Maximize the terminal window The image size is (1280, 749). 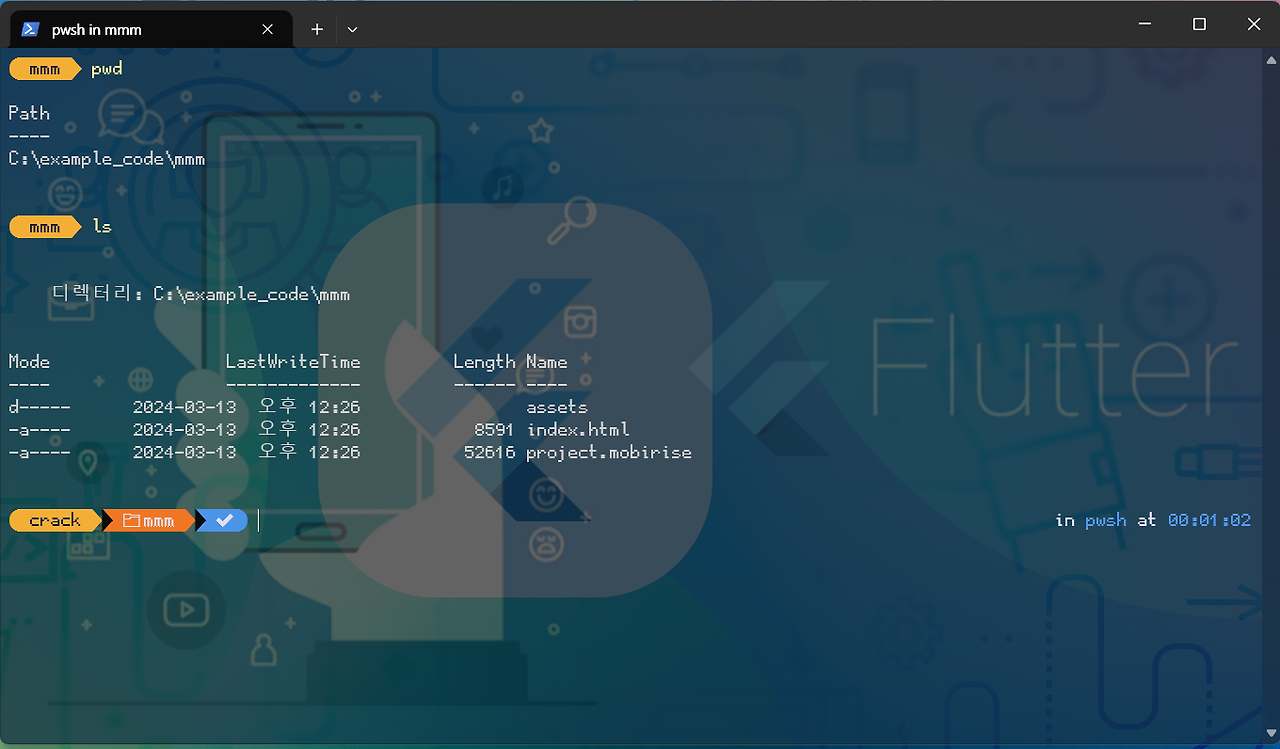(x=1200, y=24)
